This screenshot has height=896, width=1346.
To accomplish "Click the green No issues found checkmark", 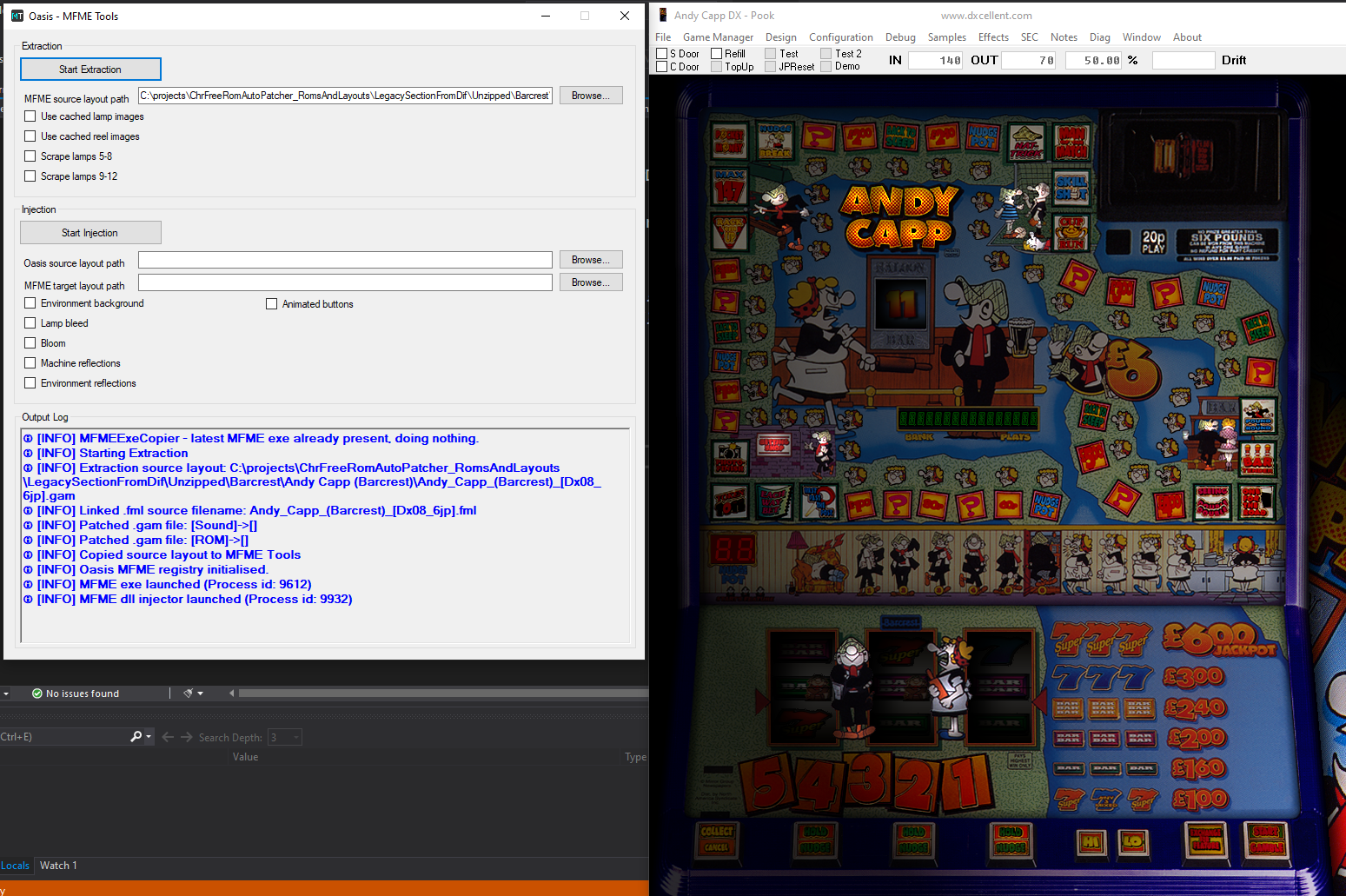I will click(x=37, y=694).
